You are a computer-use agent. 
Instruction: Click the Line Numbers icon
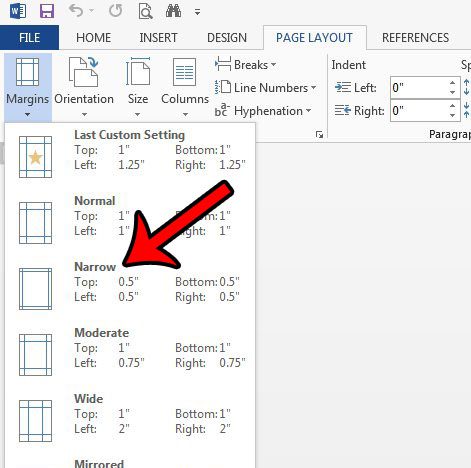(x=223, y=87)
